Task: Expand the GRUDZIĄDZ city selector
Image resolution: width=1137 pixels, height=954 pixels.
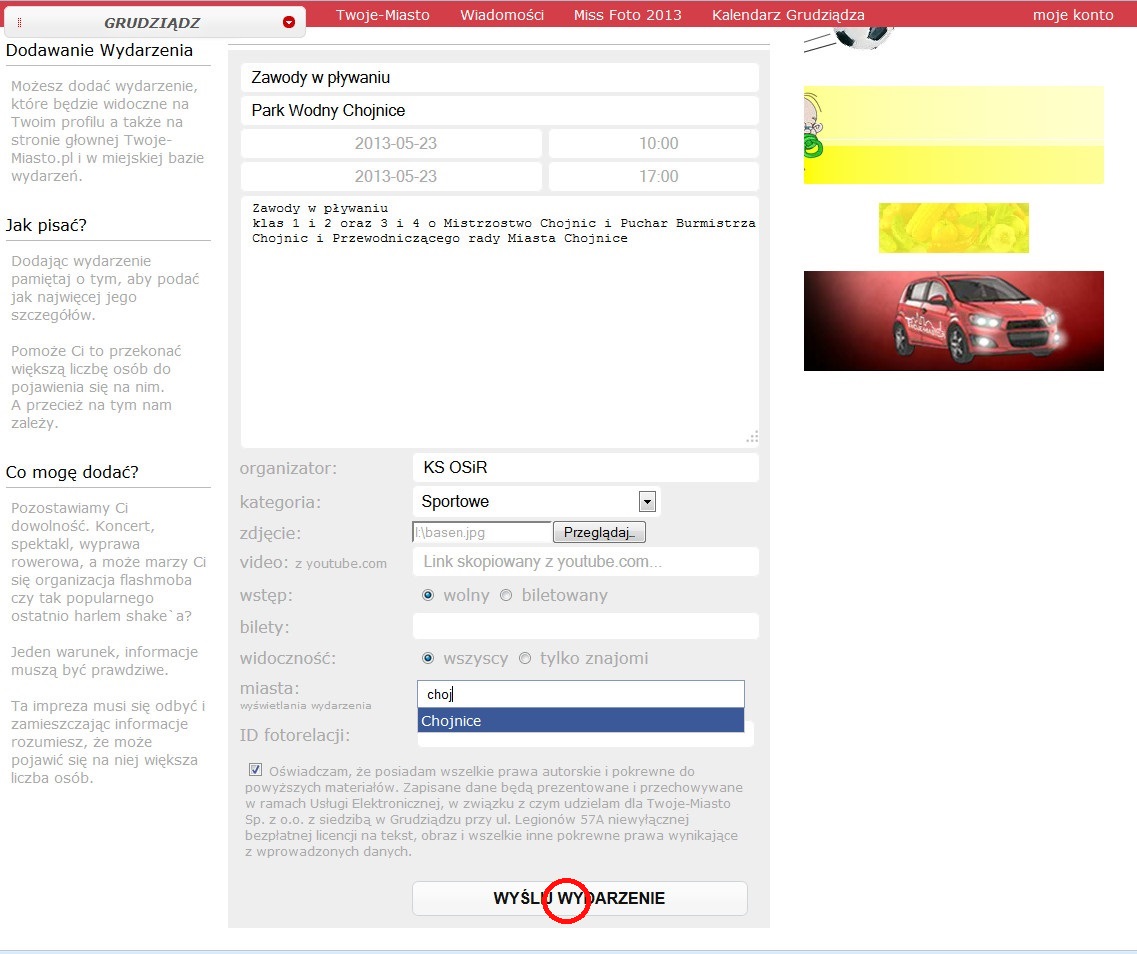Action: [x=152, y=22]
